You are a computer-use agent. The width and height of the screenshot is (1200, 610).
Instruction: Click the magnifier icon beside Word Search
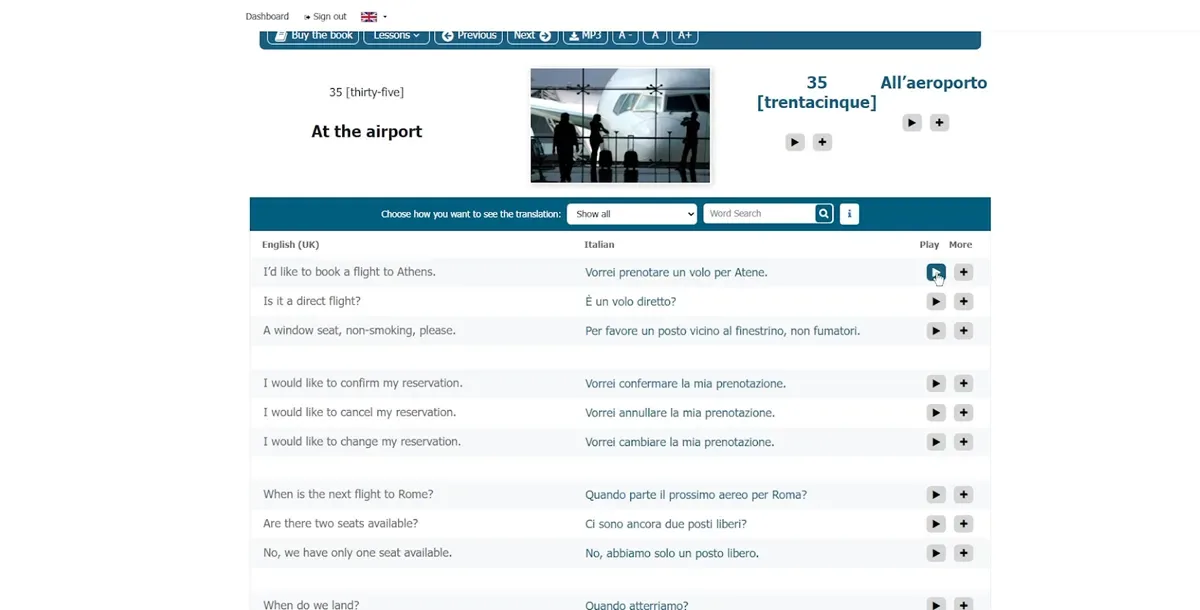tap(823, 214)
